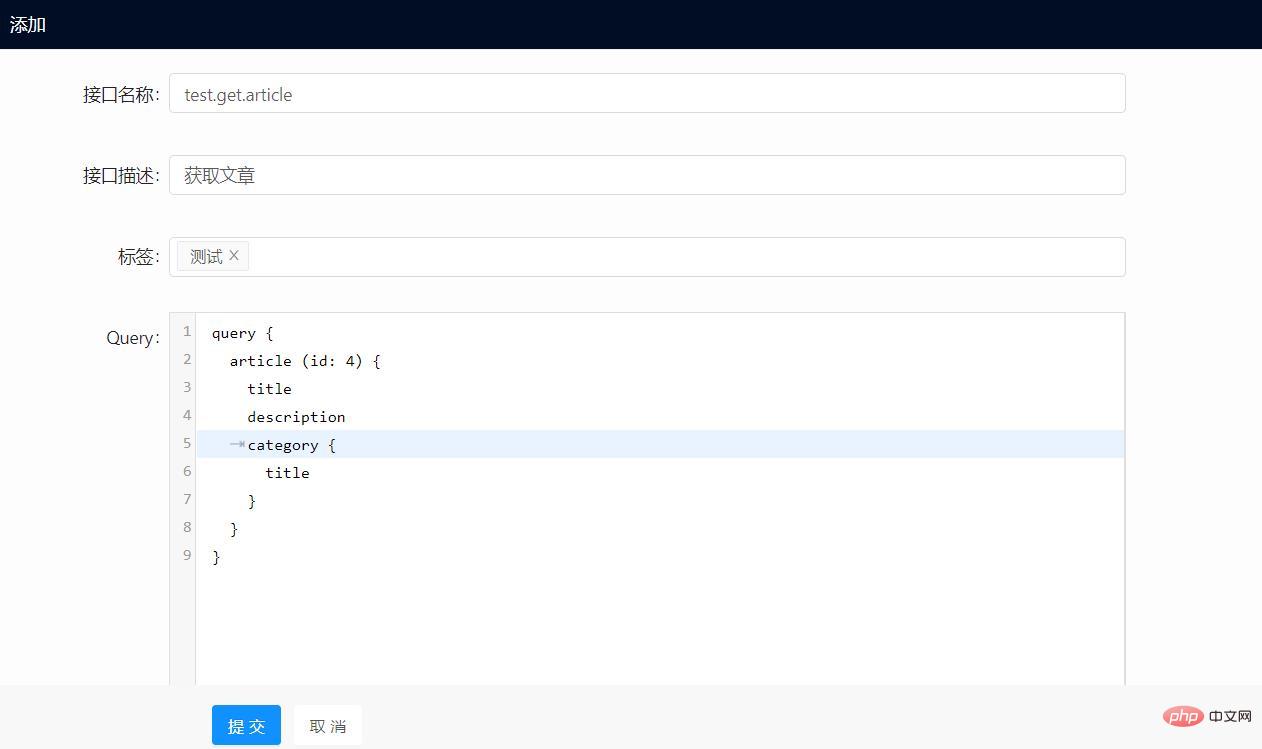Place cursor on the 'query {' line
Image resolution: width=1262 pixels, height=749 pixels.
pos(242,333)
